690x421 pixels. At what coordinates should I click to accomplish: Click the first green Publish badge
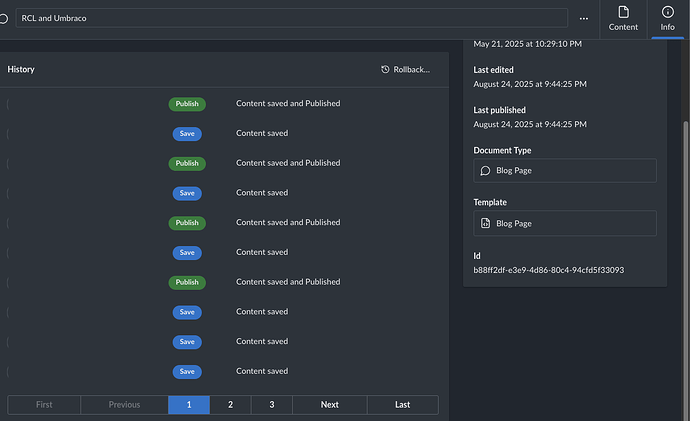(187, 103)
